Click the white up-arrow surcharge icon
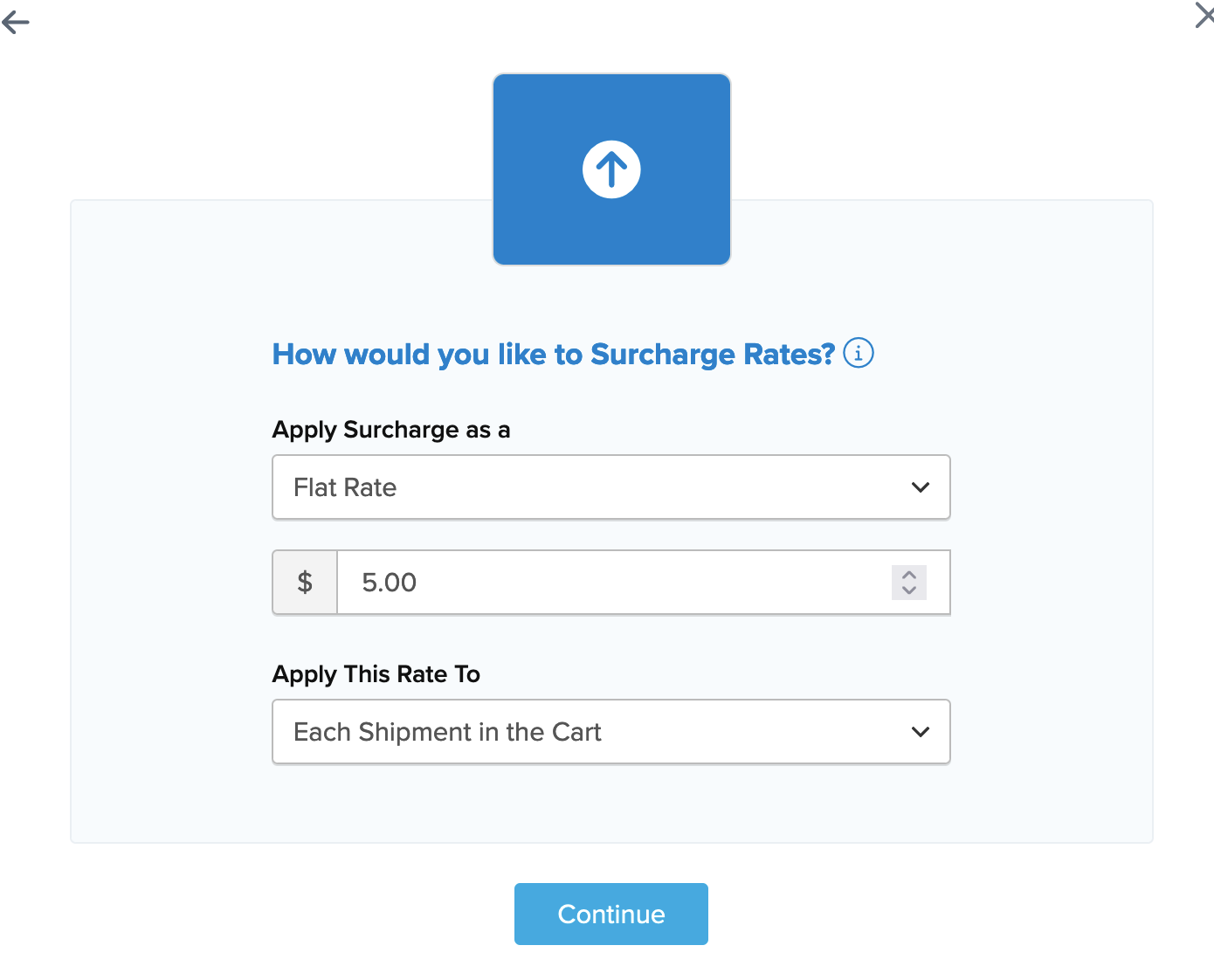This screenshot has height=980, width=1214. click(611, 169)
